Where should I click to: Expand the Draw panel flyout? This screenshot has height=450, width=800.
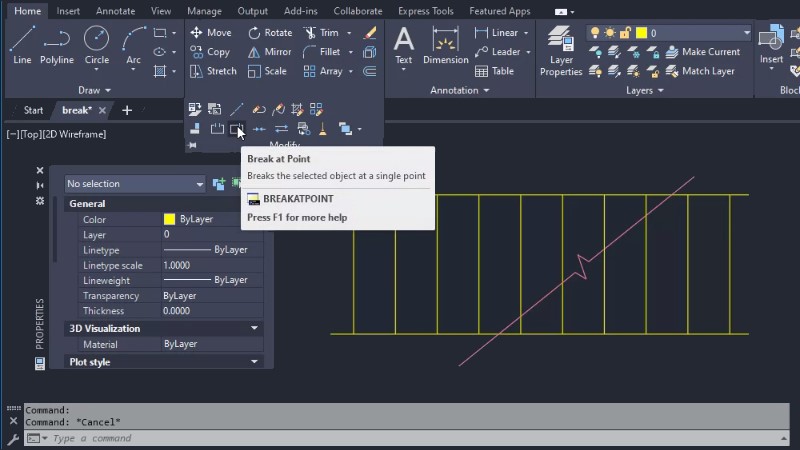[94, 90]
